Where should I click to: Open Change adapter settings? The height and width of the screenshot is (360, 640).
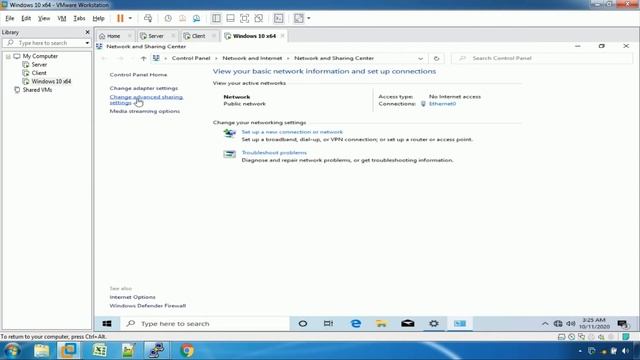tap(144, 88)
